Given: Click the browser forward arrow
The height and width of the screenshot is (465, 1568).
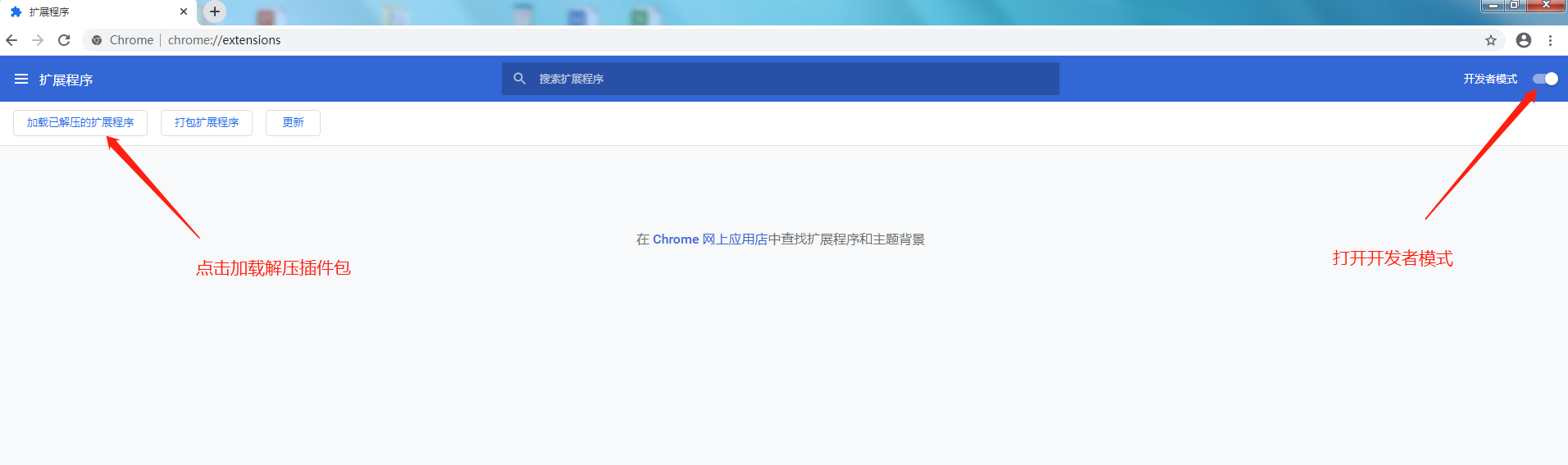Looking at the screenshot, I should [x=38, y=39].
